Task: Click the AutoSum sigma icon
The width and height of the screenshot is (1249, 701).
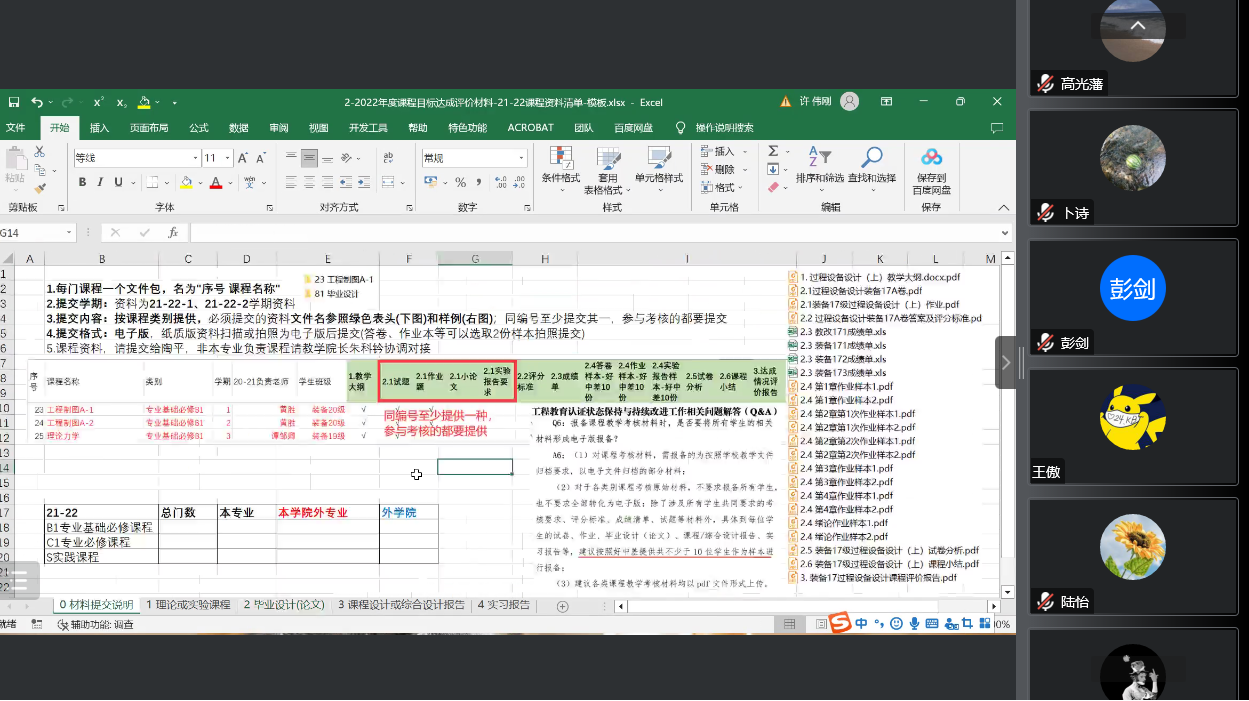Action: pyautogui.click(x=773, y=151)
